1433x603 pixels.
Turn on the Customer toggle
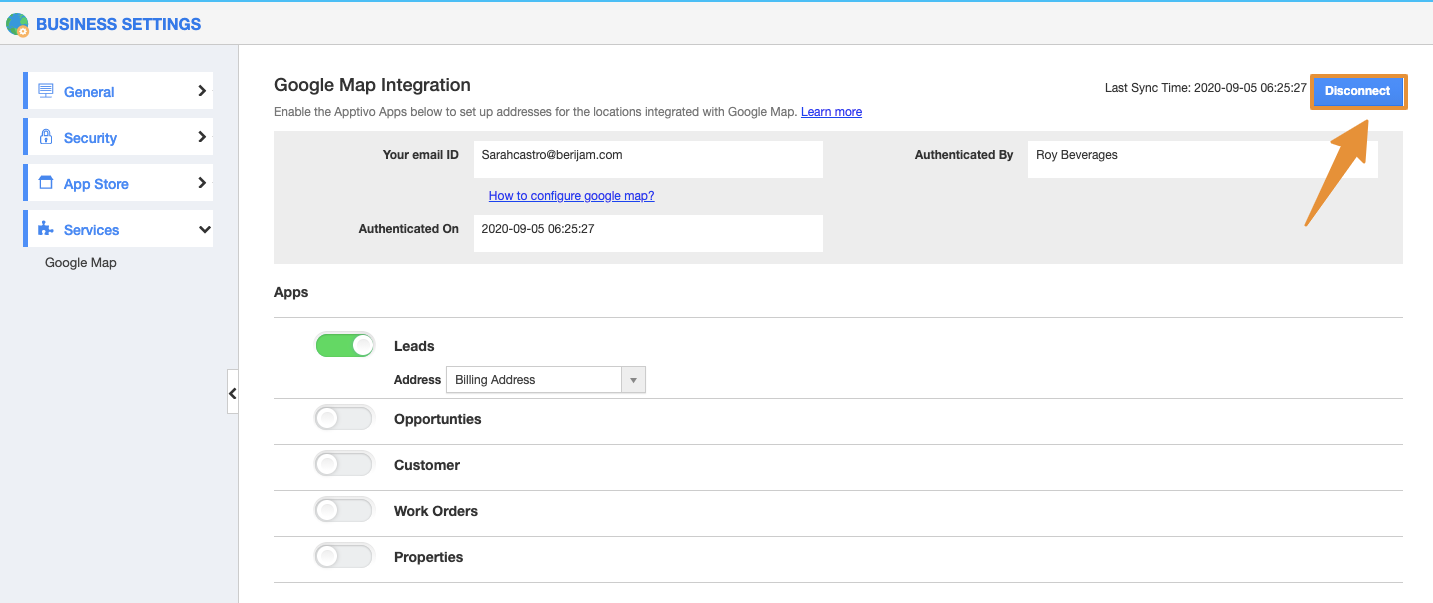[344, 465]
